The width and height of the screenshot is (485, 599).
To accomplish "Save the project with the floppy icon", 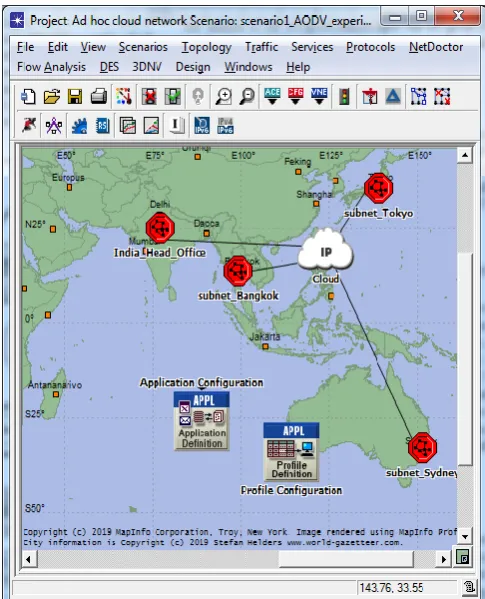I will pos(75,97).
